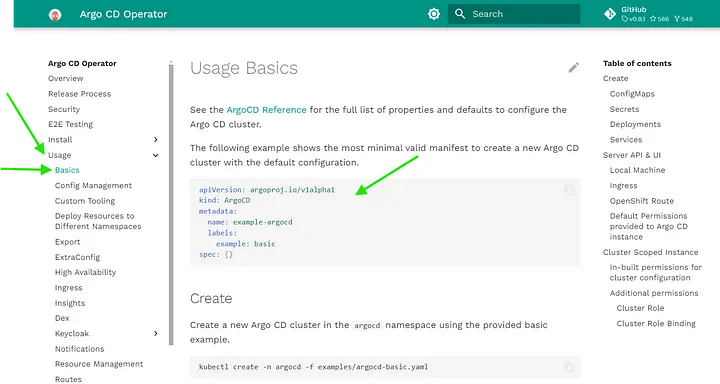Go to Cluster Role Binding section
Image resolution: width=720 pixels, height=384 pixels.
(x=656, y=323)
